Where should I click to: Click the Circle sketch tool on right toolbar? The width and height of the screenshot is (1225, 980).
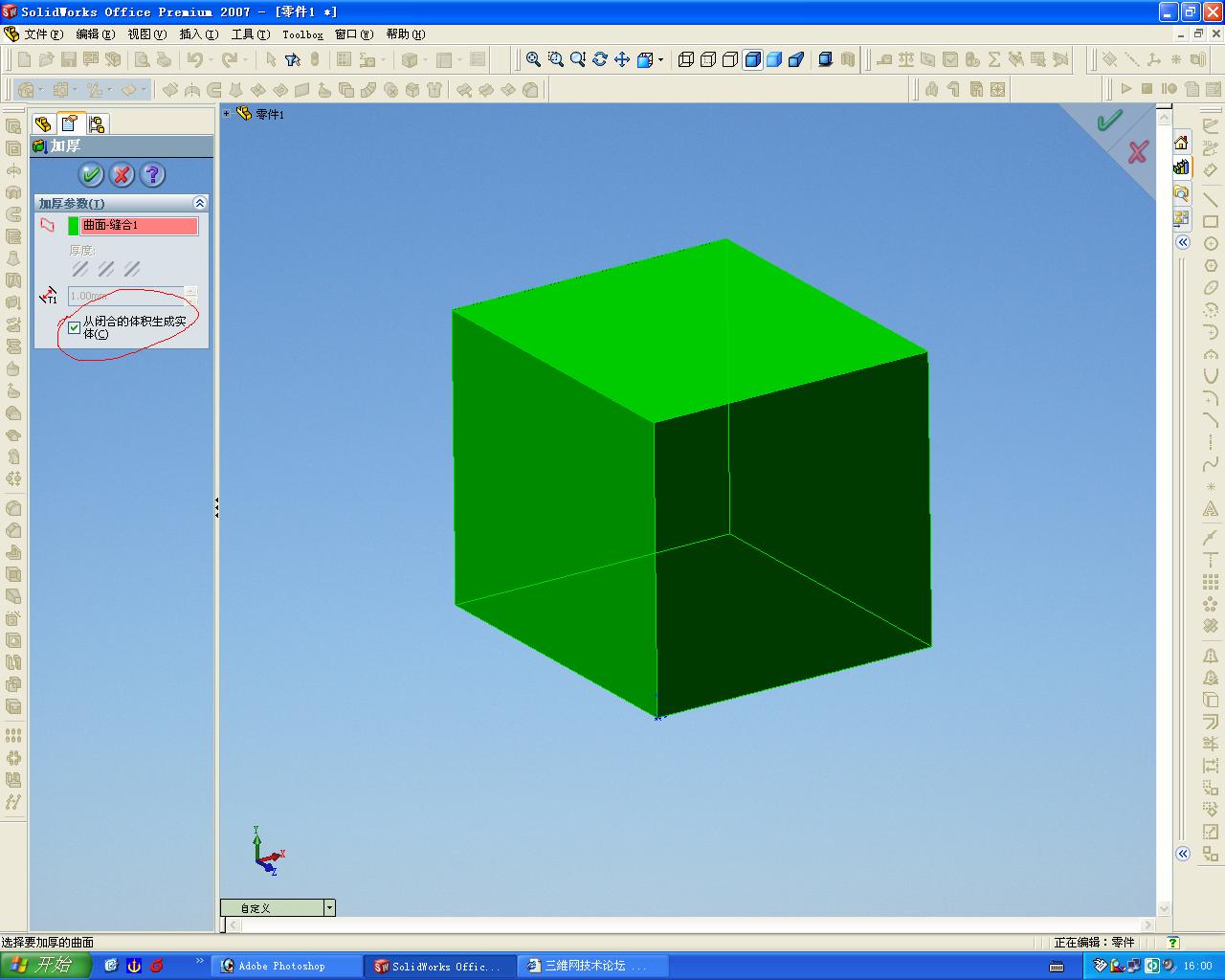1211,244
